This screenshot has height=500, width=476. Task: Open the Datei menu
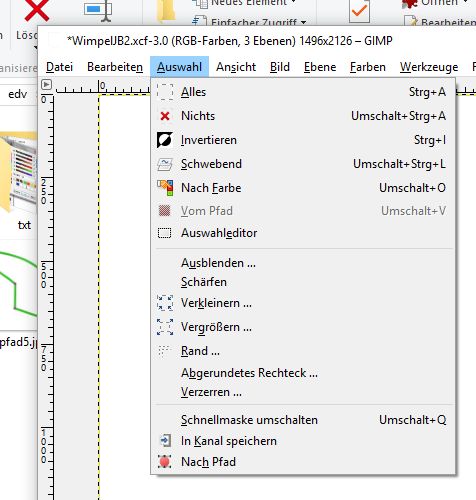[59, 67]
